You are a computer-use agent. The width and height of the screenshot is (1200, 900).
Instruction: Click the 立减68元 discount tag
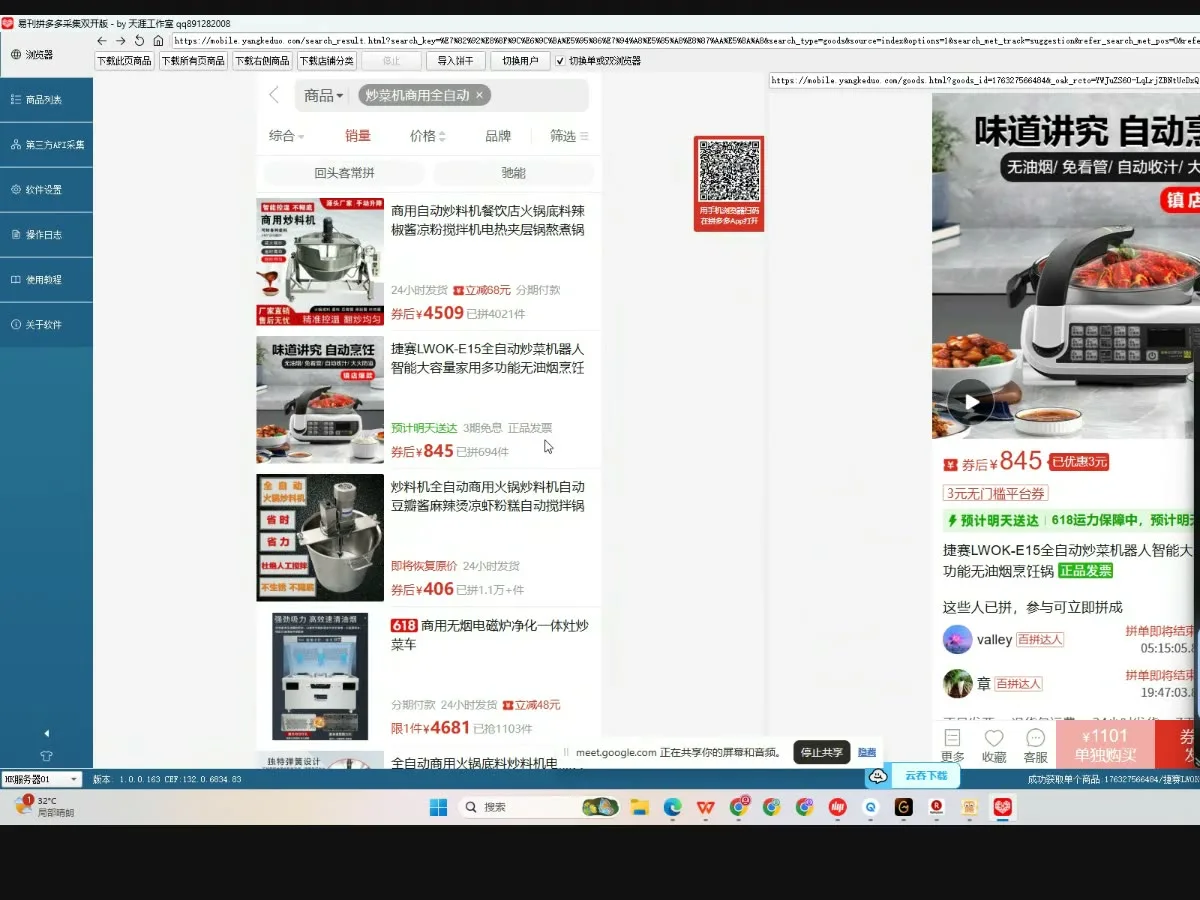[482, 290]
